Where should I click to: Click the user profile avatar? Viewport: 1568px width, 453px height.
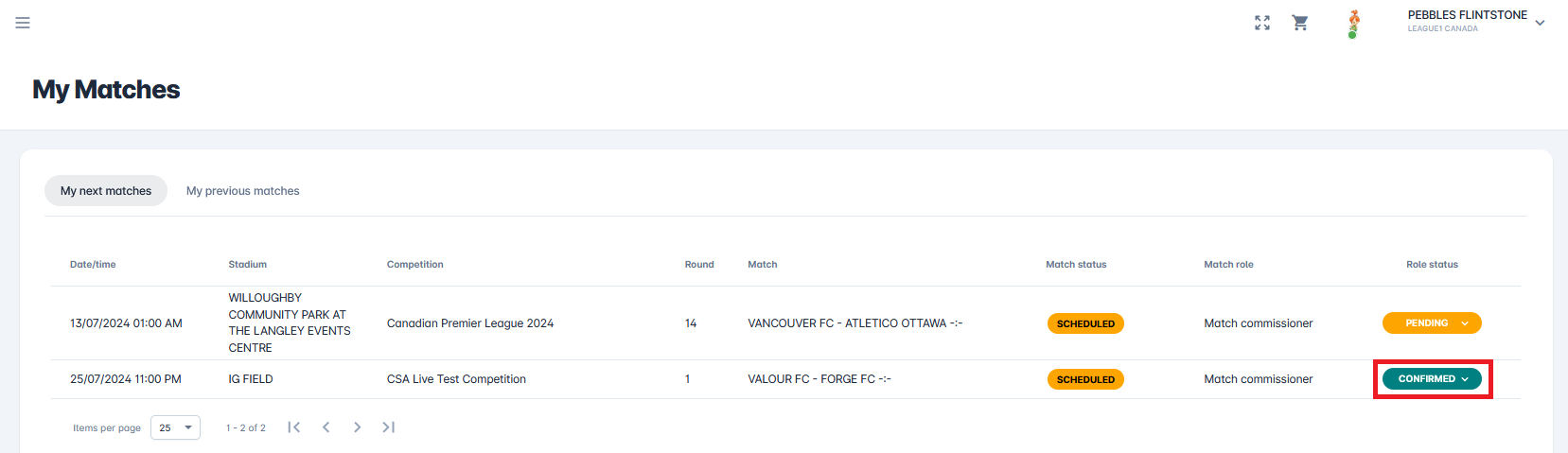pos(1353,23)
